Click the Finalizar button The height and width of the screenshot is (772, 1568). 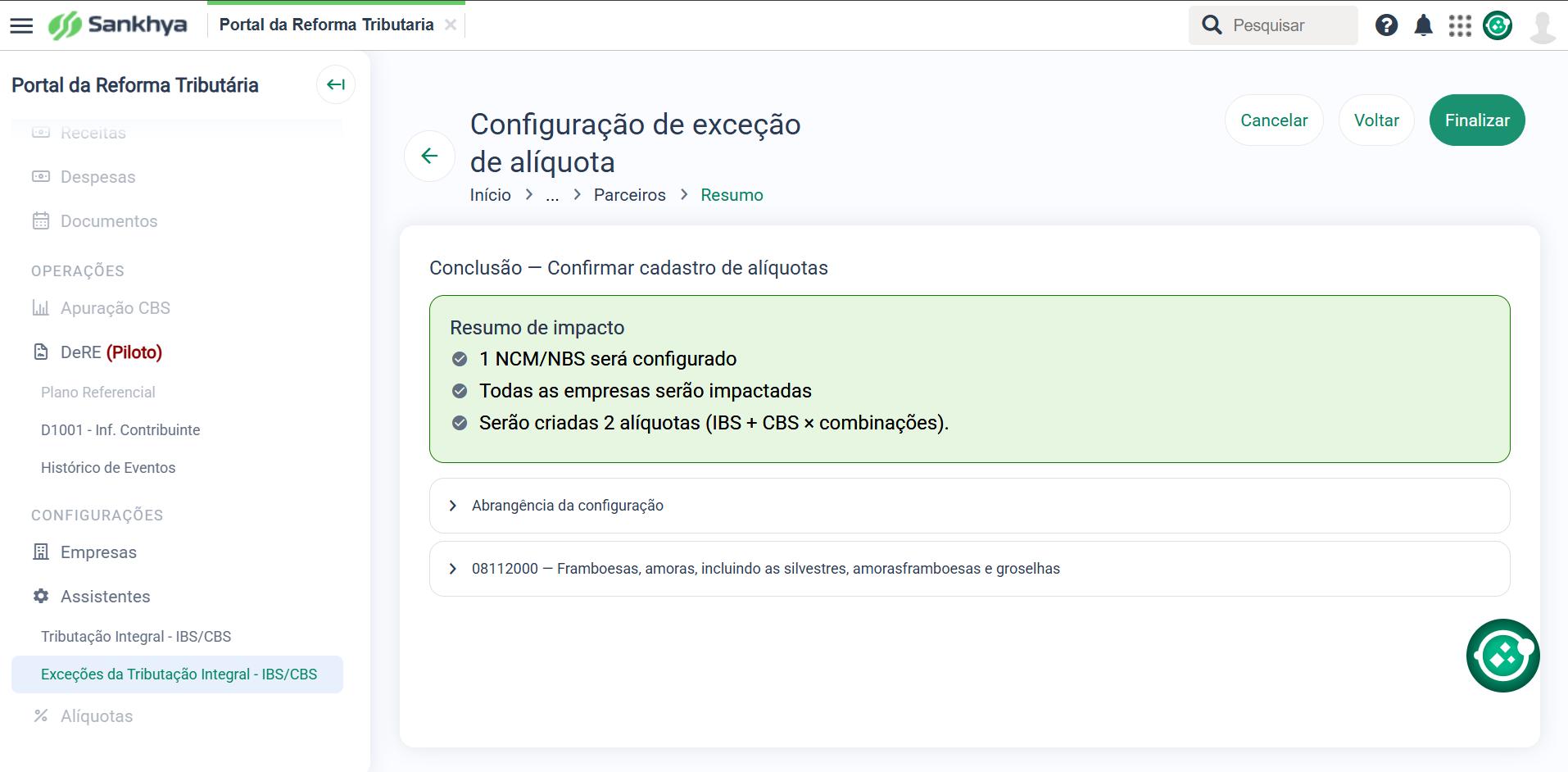coord(1477,120)
